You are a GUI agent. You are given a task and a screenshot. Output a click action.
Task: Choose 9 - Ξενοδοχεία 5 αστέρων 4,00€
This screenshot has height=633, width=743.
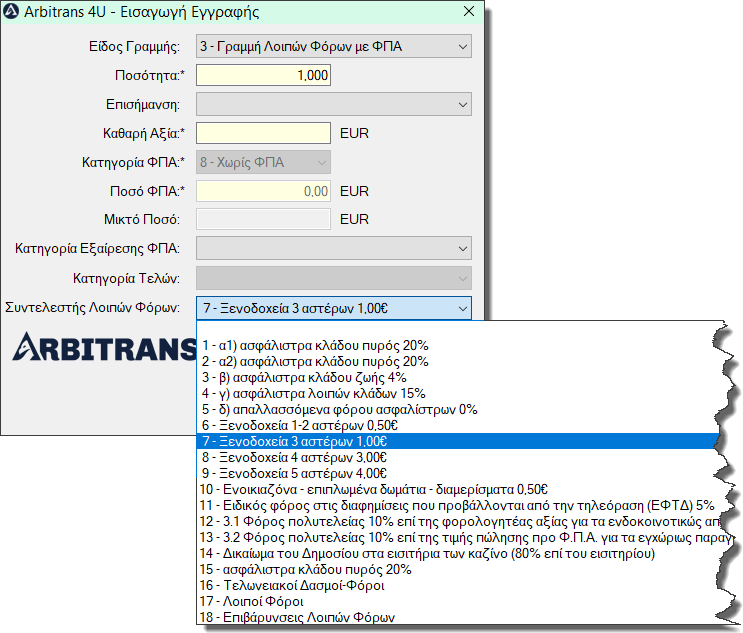(x=458, y=473)
